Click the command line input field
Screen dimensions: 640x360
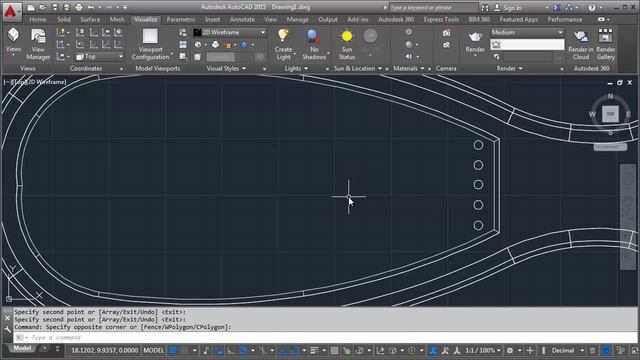coord(325,338)
